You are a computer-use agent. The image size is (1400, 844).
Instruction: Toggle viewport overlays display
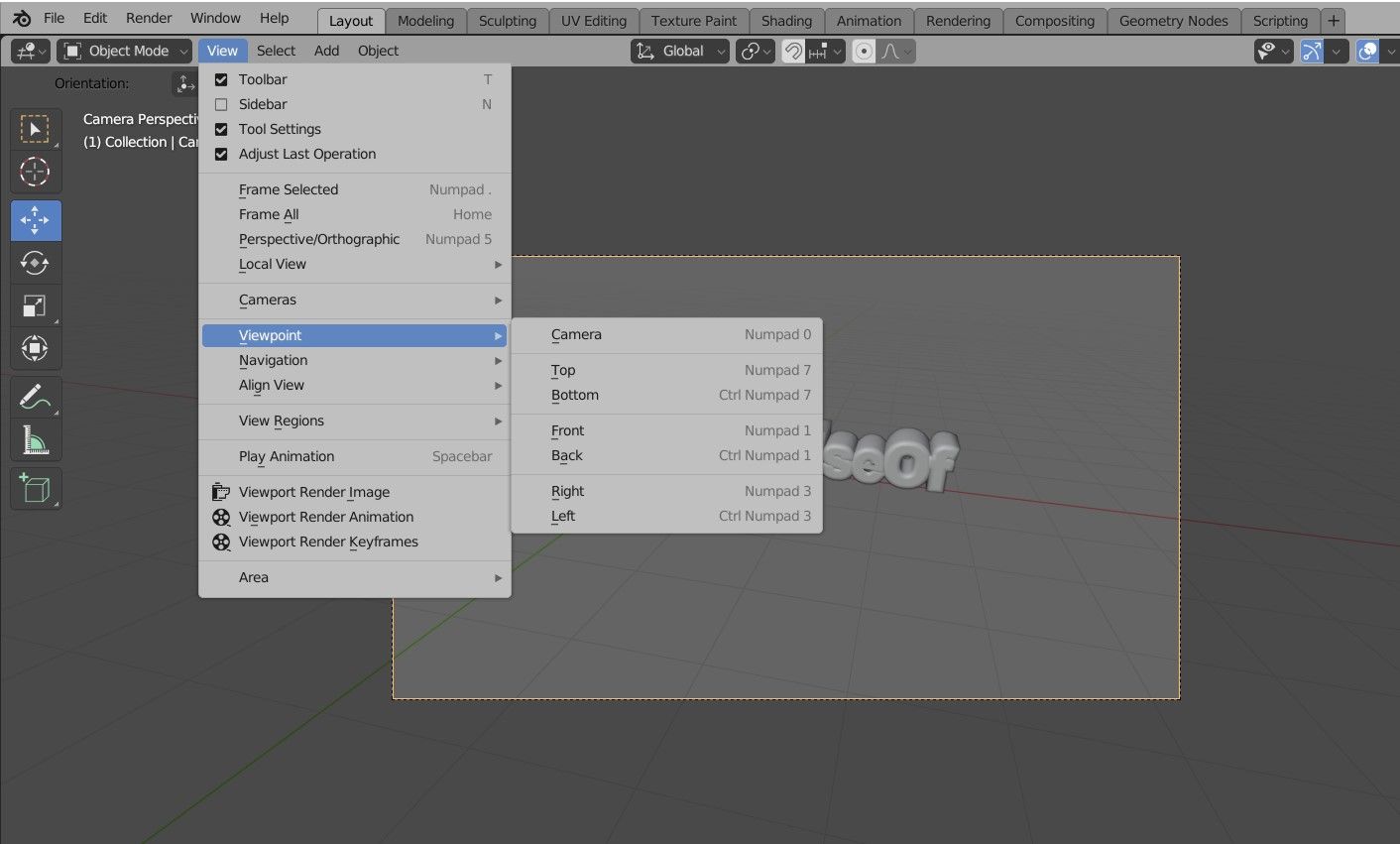(x=1367, y=52)
